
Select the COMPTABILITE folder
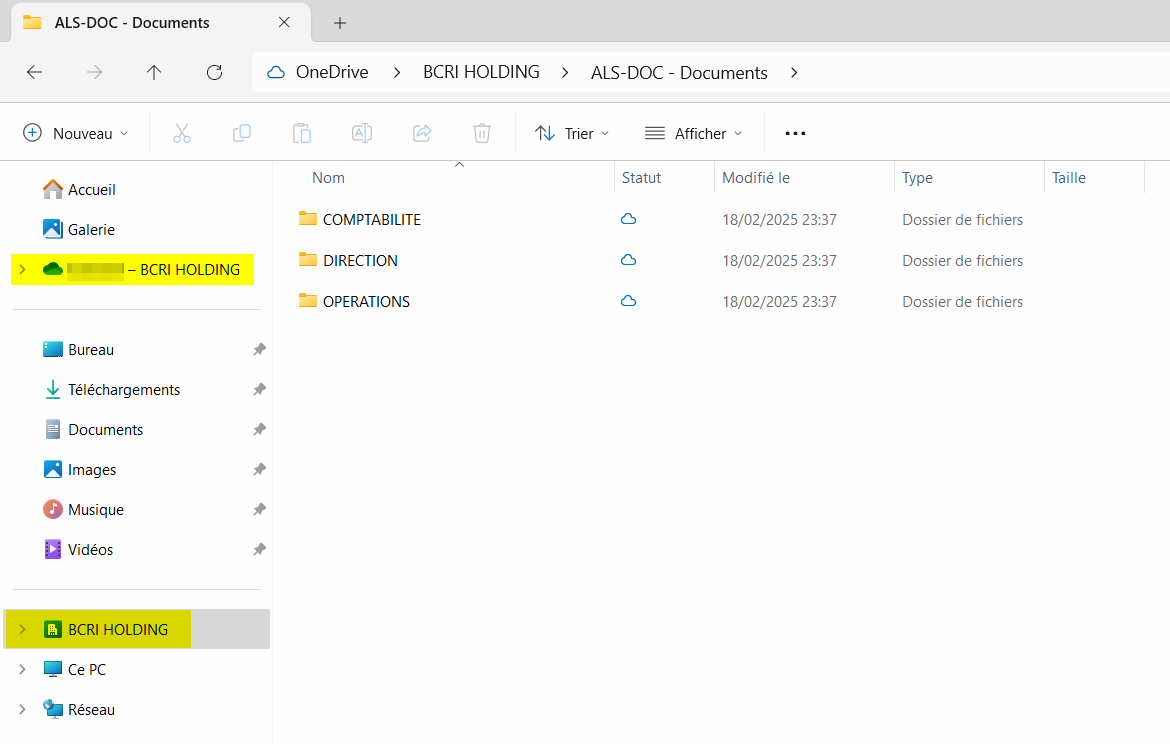(372, 219)
